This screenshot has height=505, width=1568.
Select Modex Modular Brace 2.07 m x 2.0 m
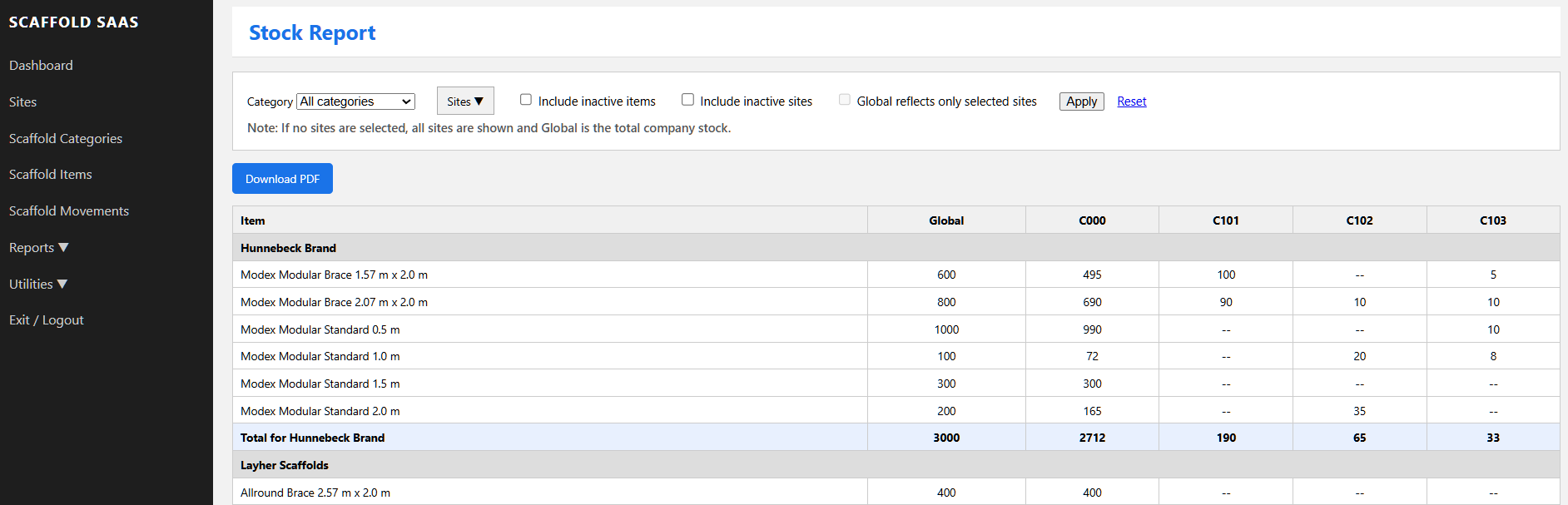point(334,302)
